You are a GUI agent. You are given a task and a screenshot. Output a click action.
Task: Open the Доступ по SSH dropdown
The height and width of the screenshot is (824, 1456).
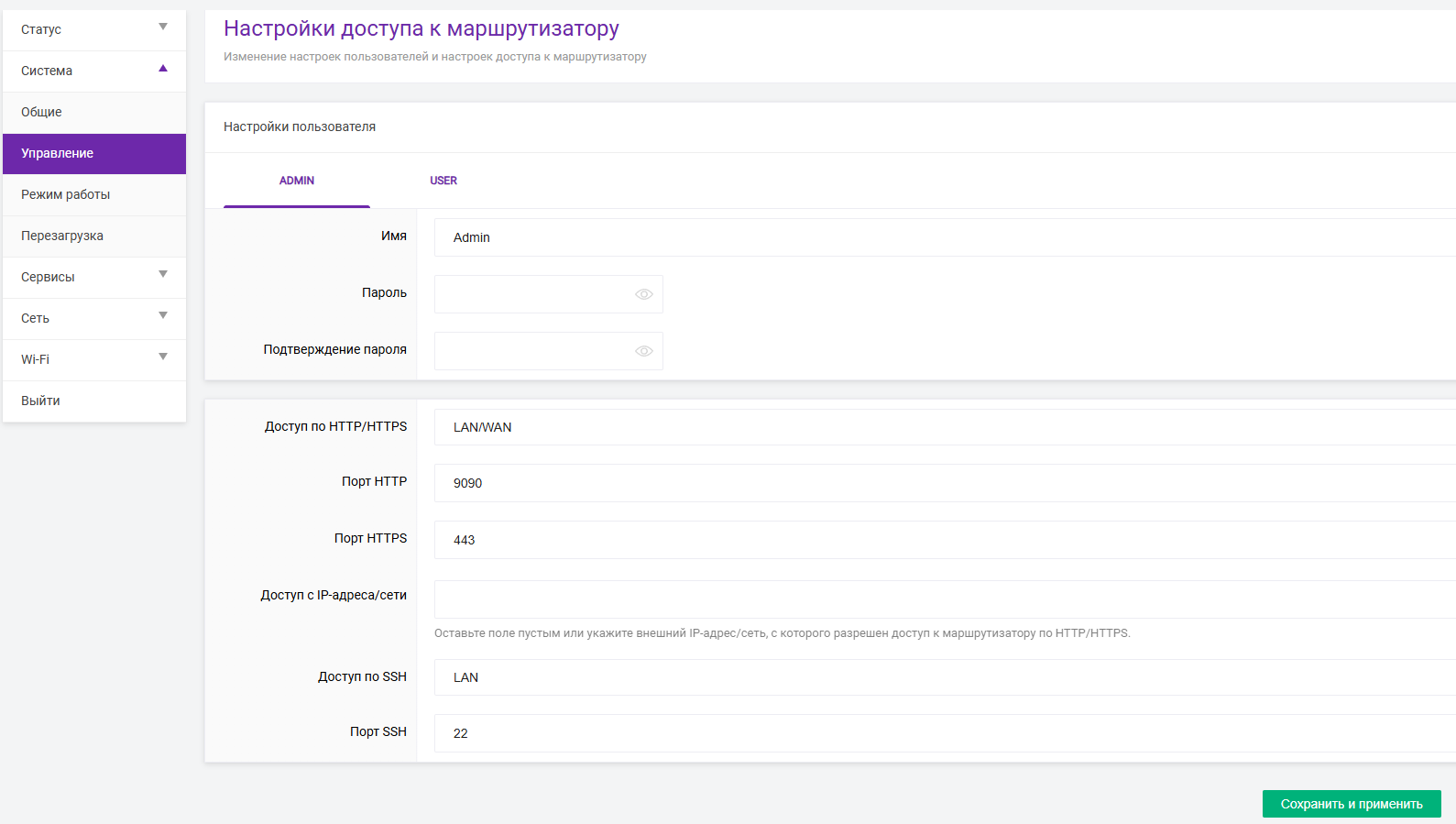[944, 677]
